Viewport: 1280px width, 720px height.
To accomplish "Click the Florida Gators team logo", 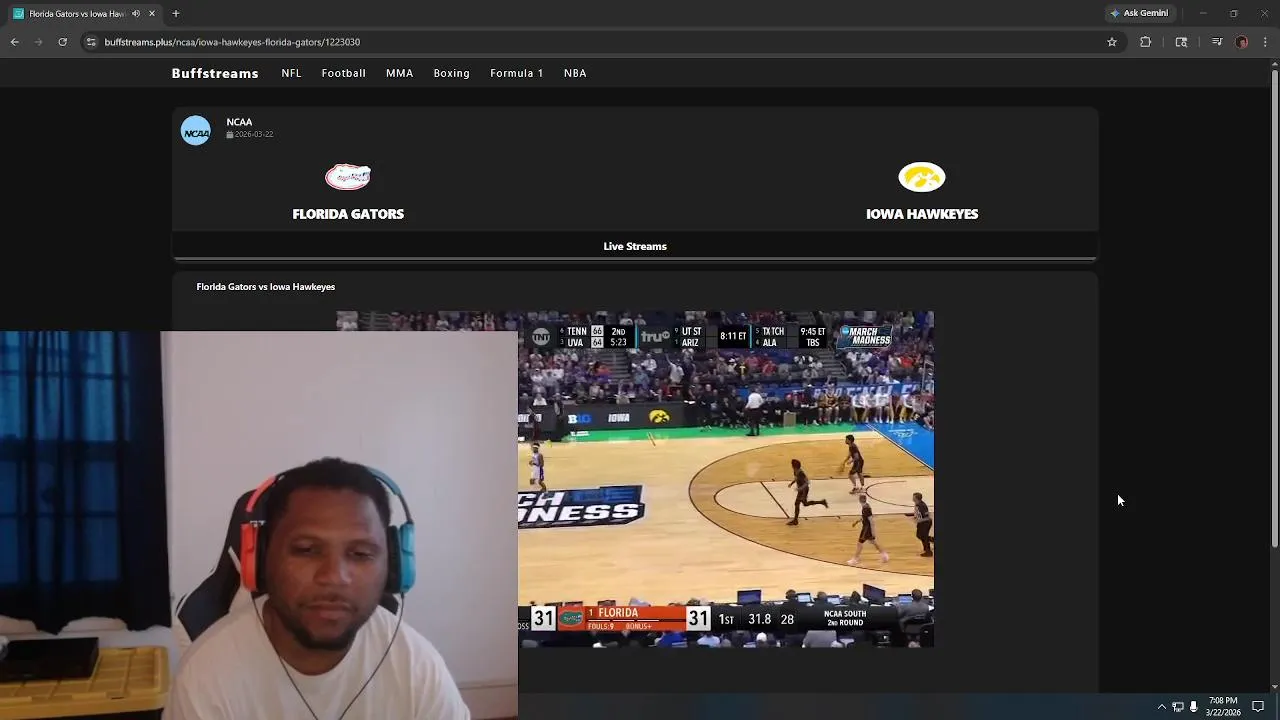I will [x=348, y=177].
